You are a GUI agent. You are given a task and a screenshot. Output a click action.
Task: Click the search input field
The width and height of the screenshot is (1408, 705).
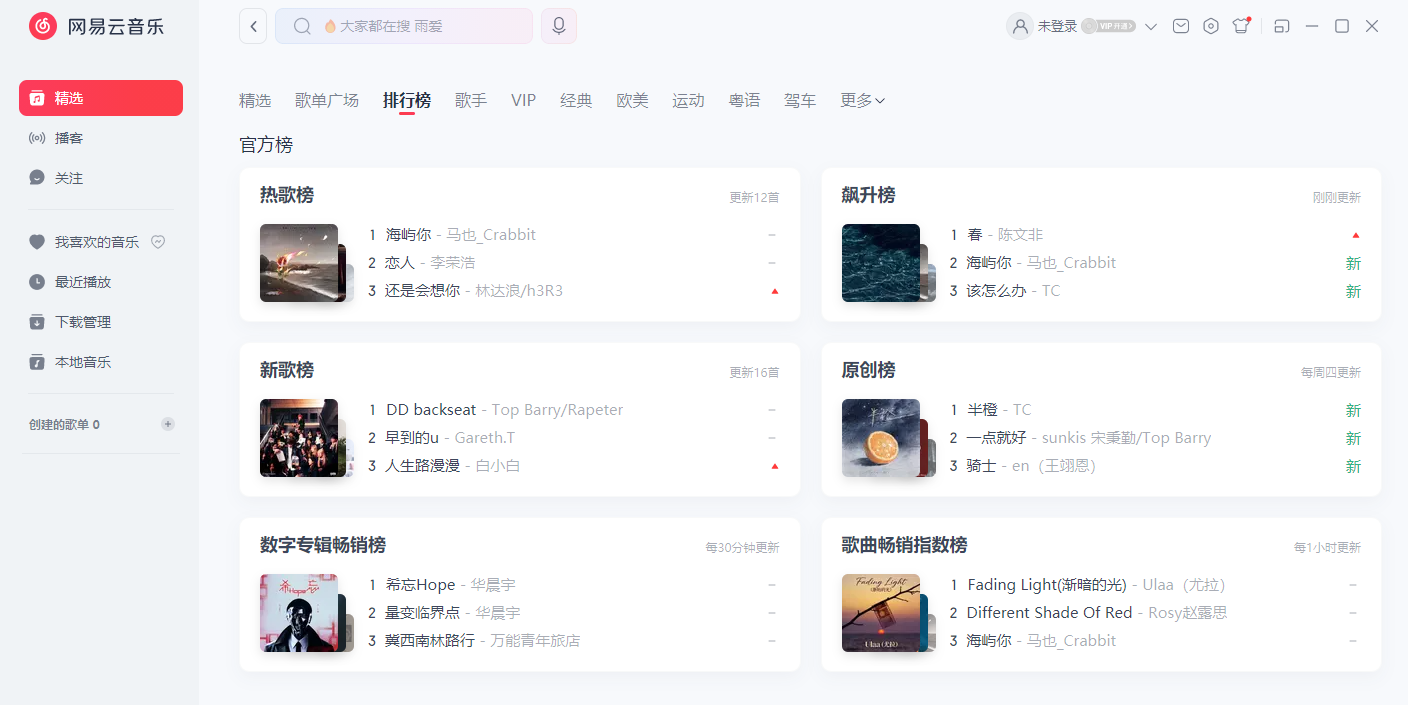point(420,26)
